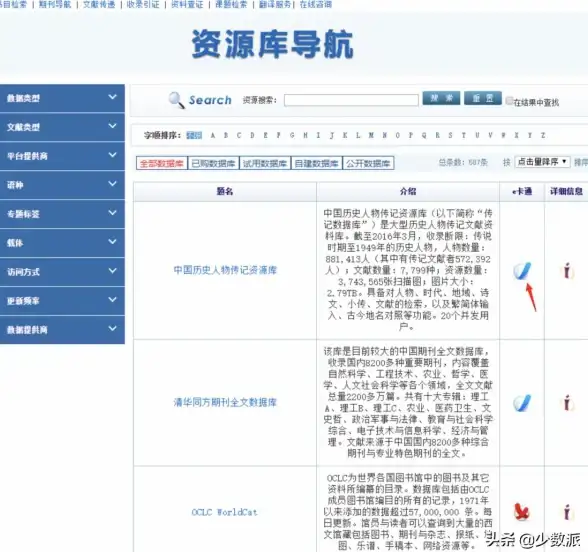Open e-card access for 中国历史人物传记资源库

click(x=522, y=270)
